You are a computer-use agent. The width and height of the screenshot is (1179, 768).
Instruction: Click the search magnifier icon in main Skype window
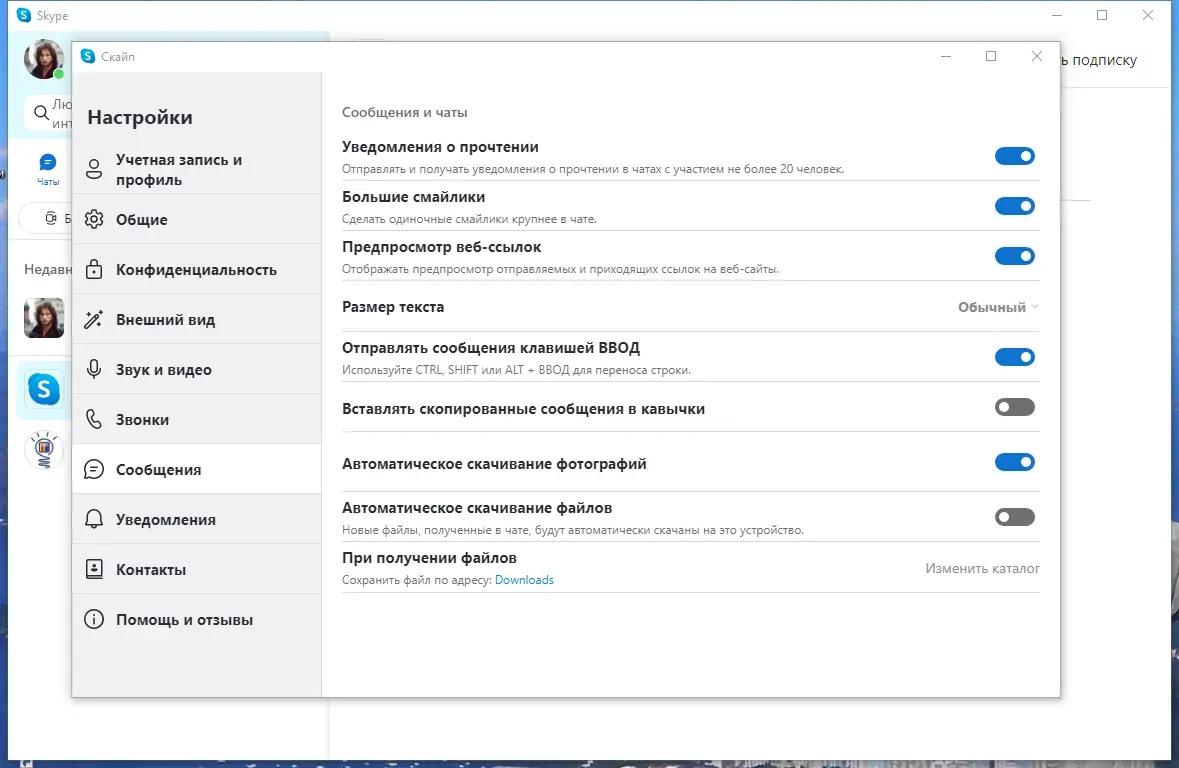(x=41, y=113)
